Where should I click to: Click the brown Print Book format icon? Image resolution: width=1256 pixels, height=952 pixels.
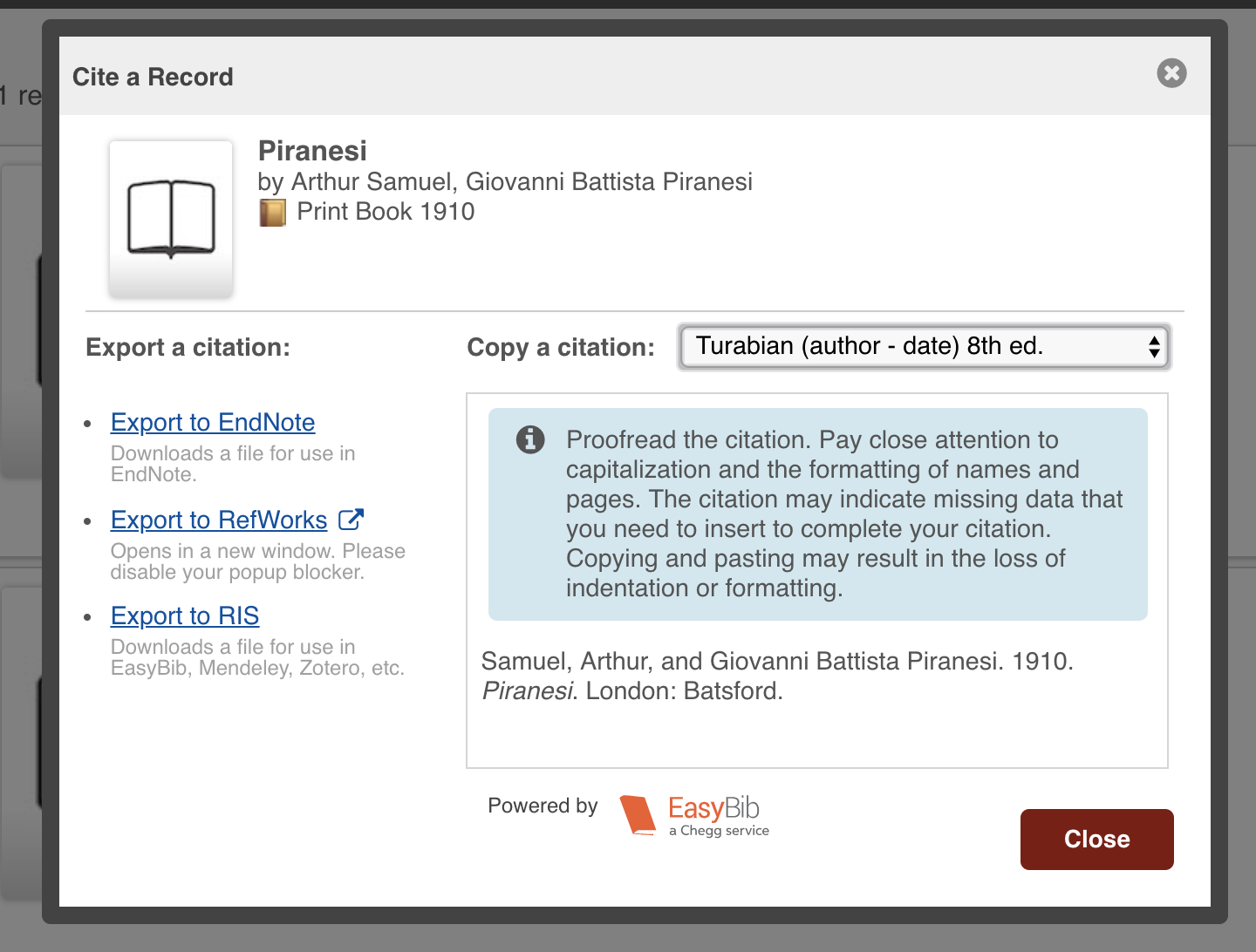coord(272,213)
